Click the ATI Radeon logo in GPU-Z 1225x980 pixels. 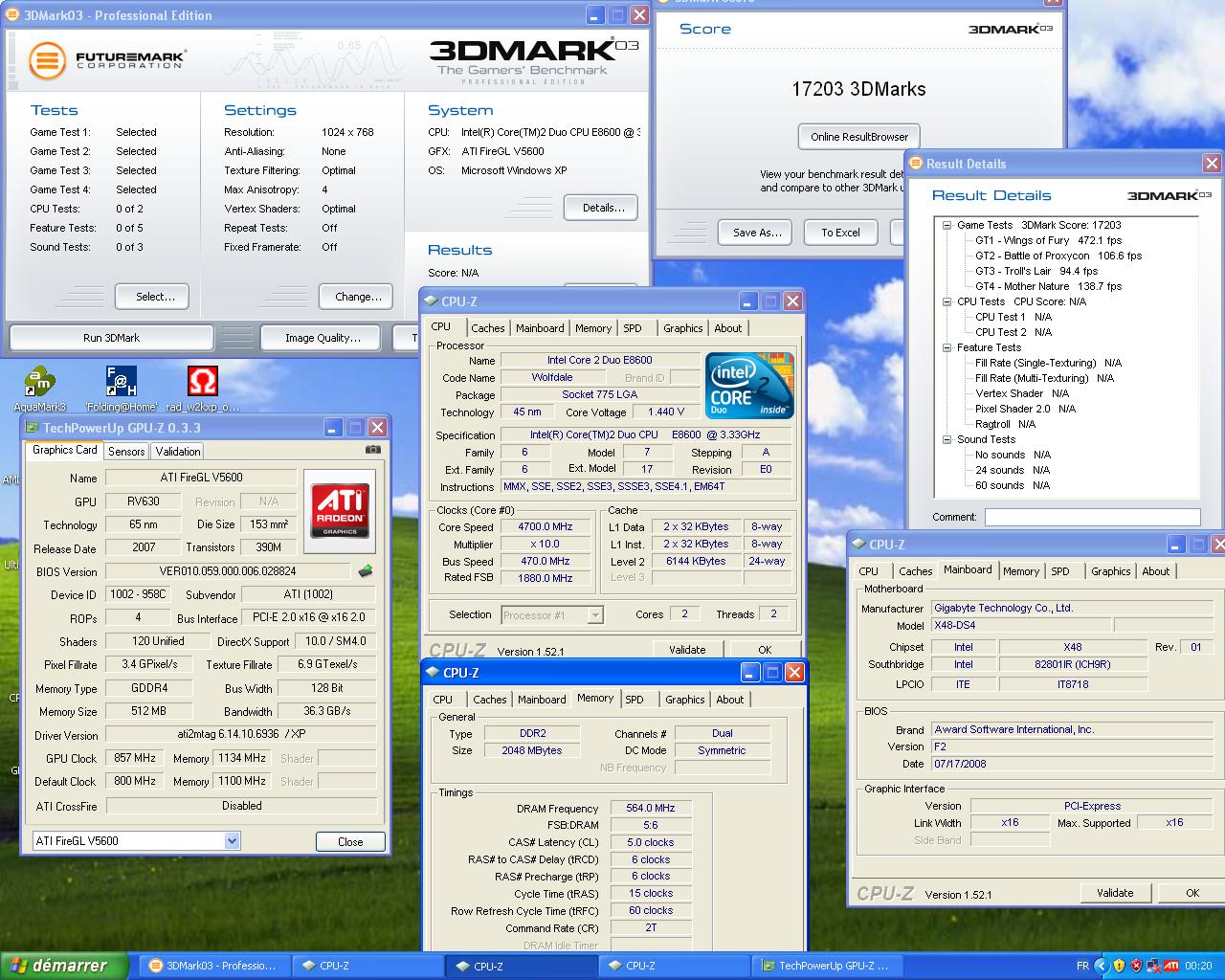[x=342, y=510]
